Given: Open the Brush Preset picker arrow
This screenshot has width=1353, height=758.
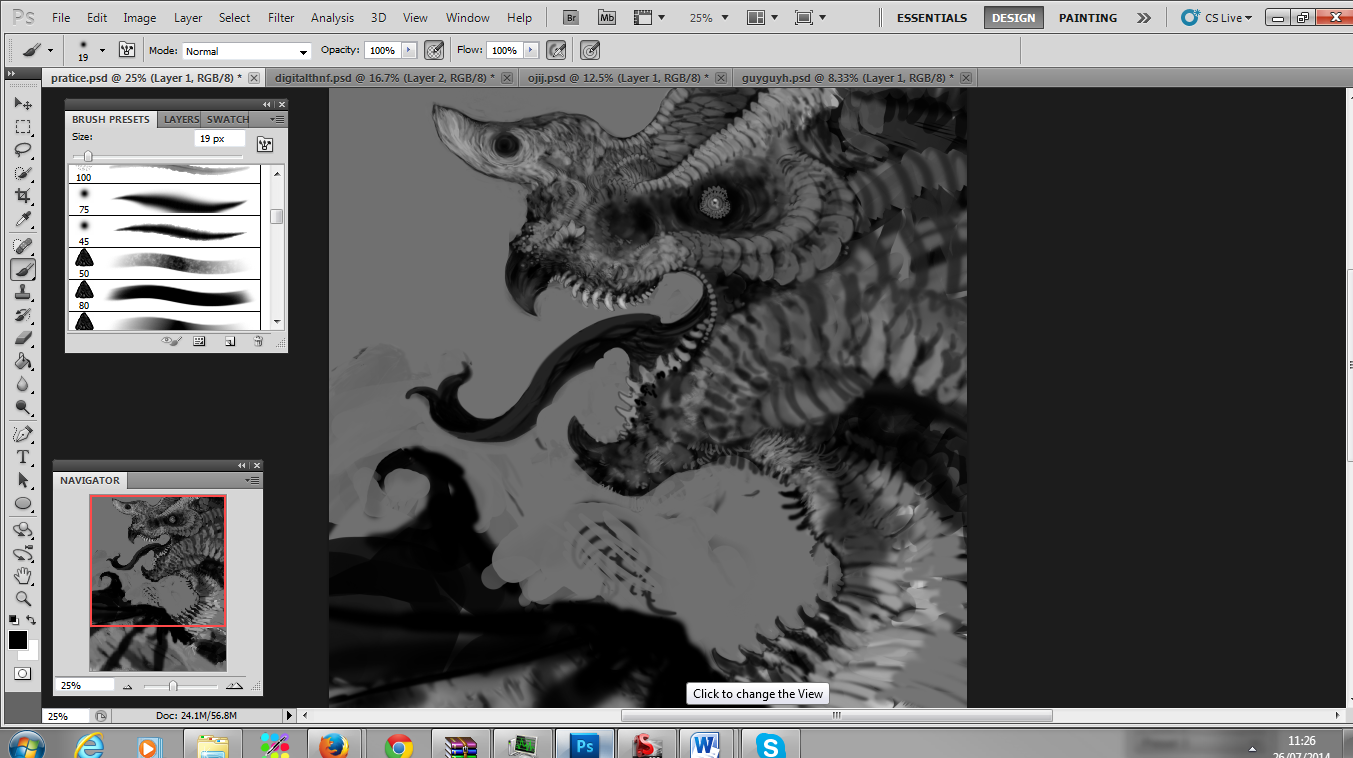Looking at the screenshot, I should pos(102,50).
